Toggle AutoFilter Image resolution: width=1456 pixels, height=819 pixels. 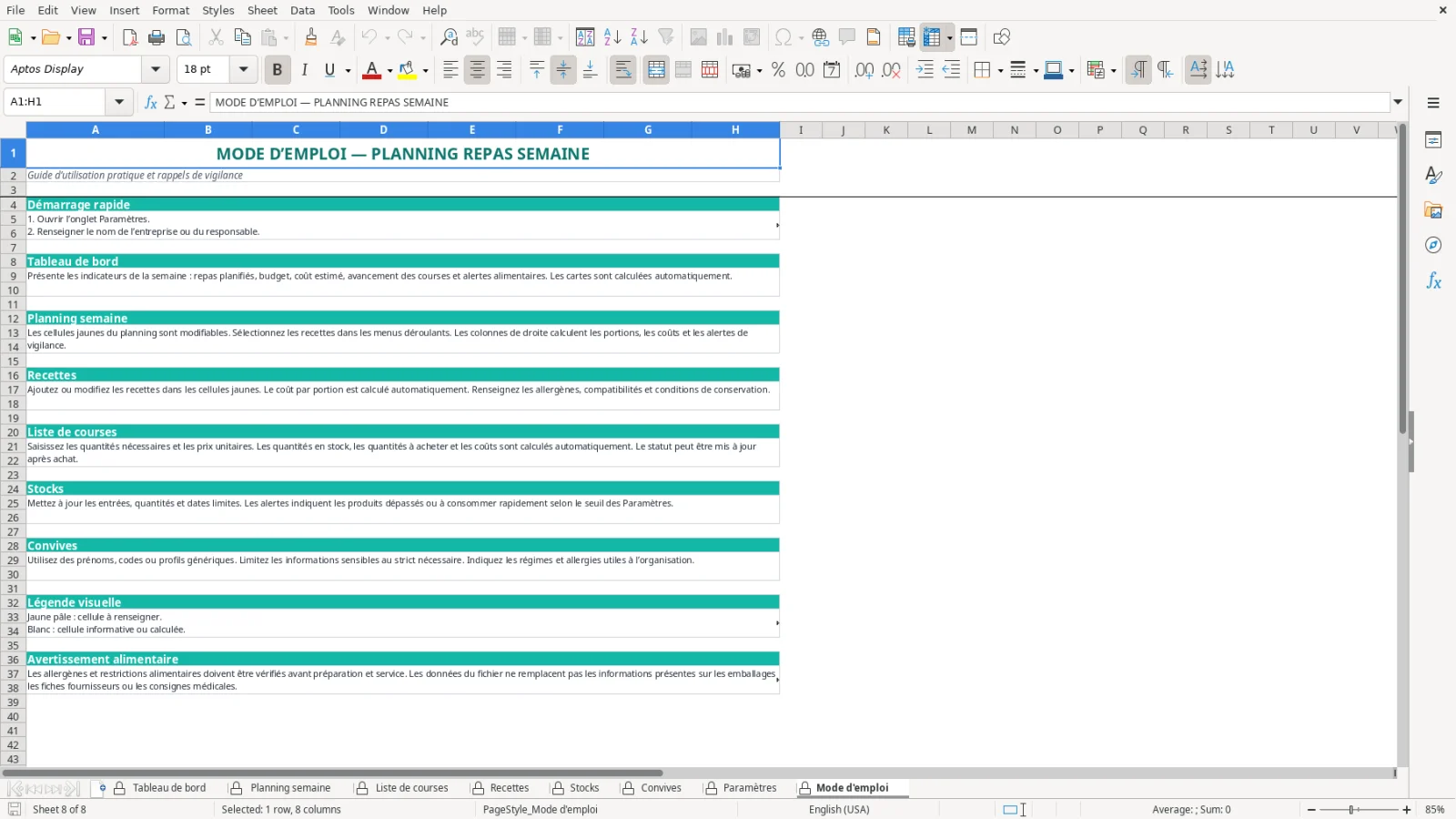666,37
